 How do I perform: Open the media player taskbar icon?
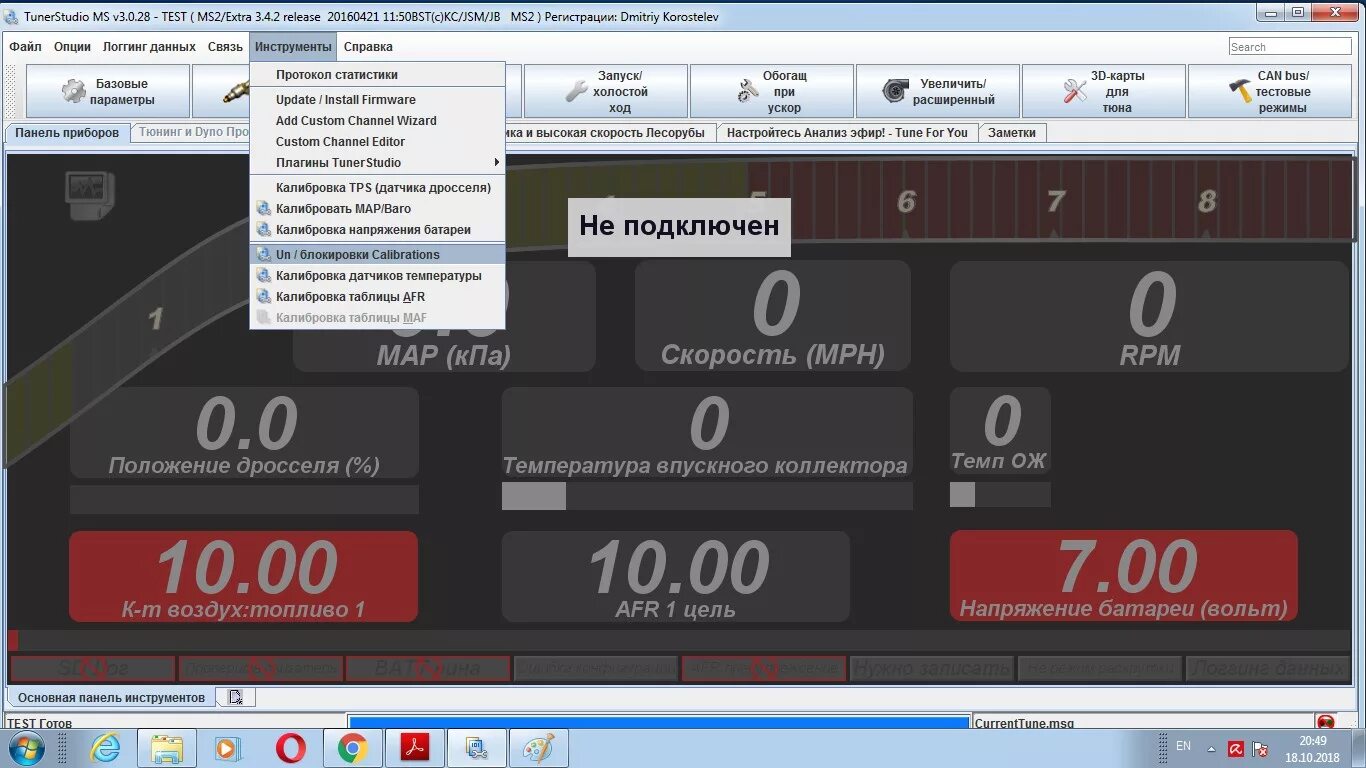pos(228,748)
